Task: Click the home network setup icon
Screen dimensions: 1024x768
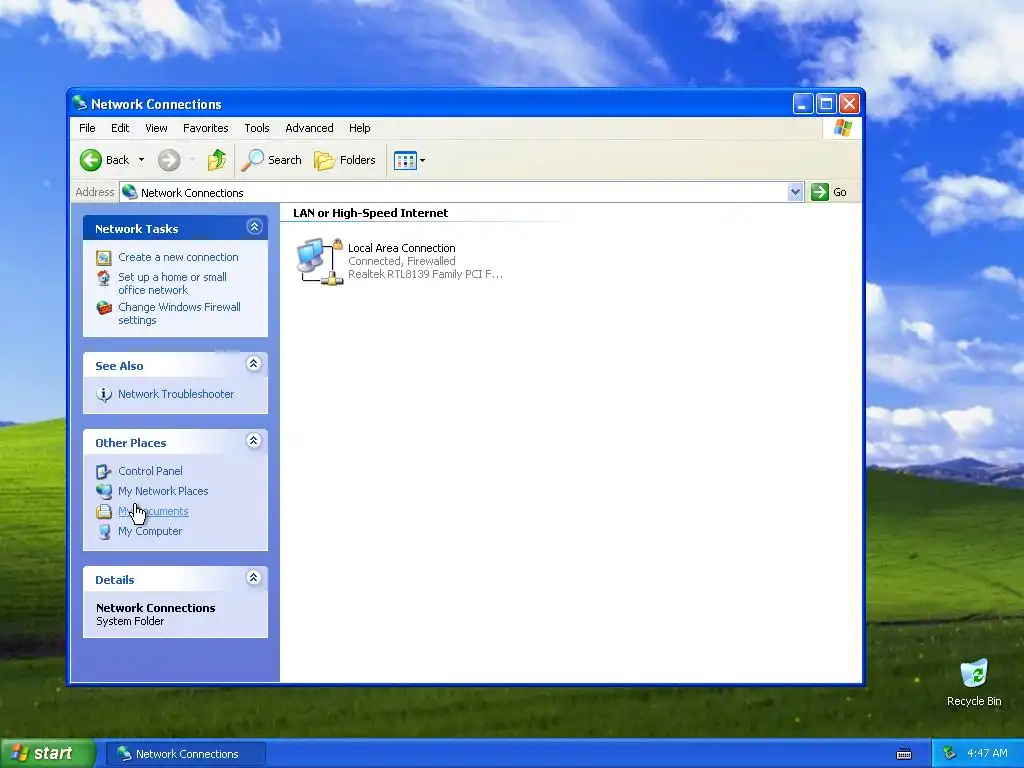Action: pos(104,278)
